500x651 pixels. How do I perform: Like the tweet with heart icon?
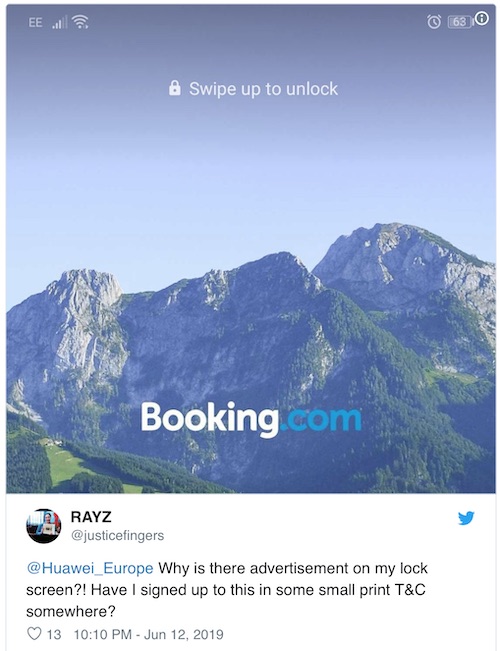[x=34, y=634]
